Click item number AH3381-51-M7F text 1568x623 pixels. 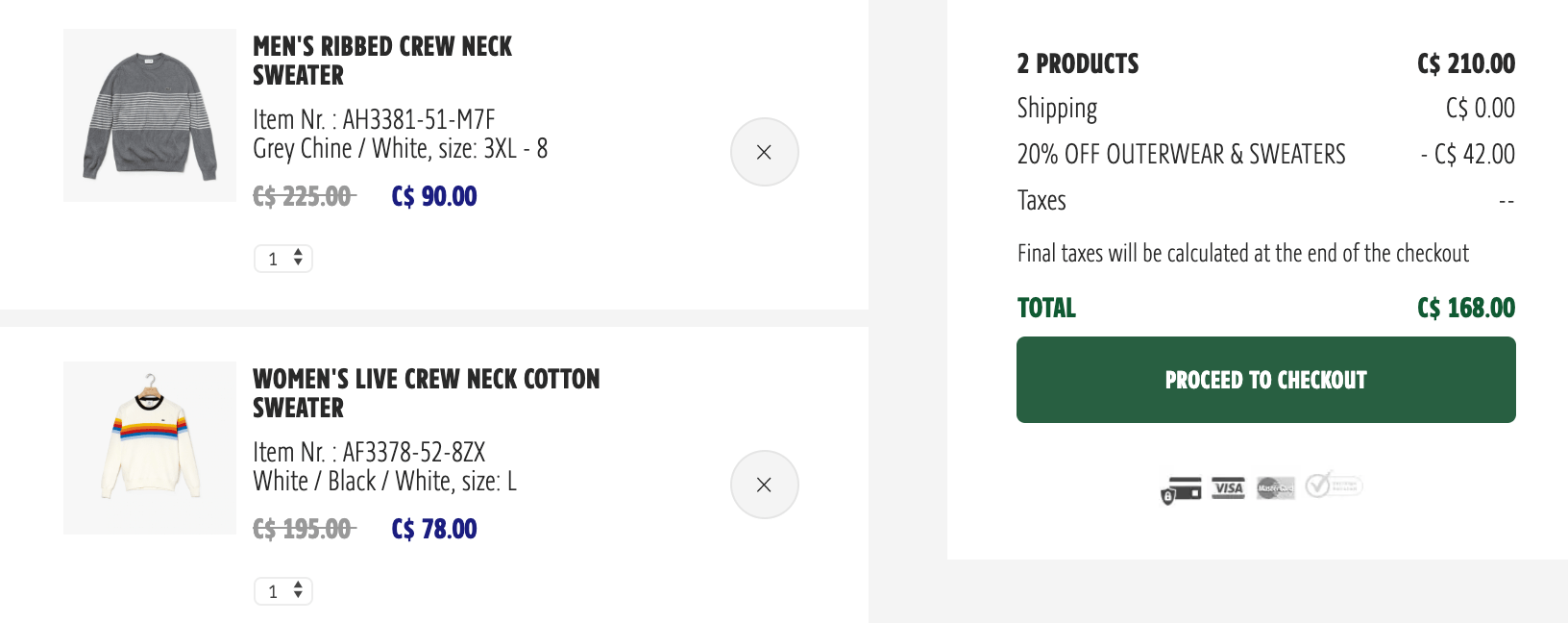[419, 119]
